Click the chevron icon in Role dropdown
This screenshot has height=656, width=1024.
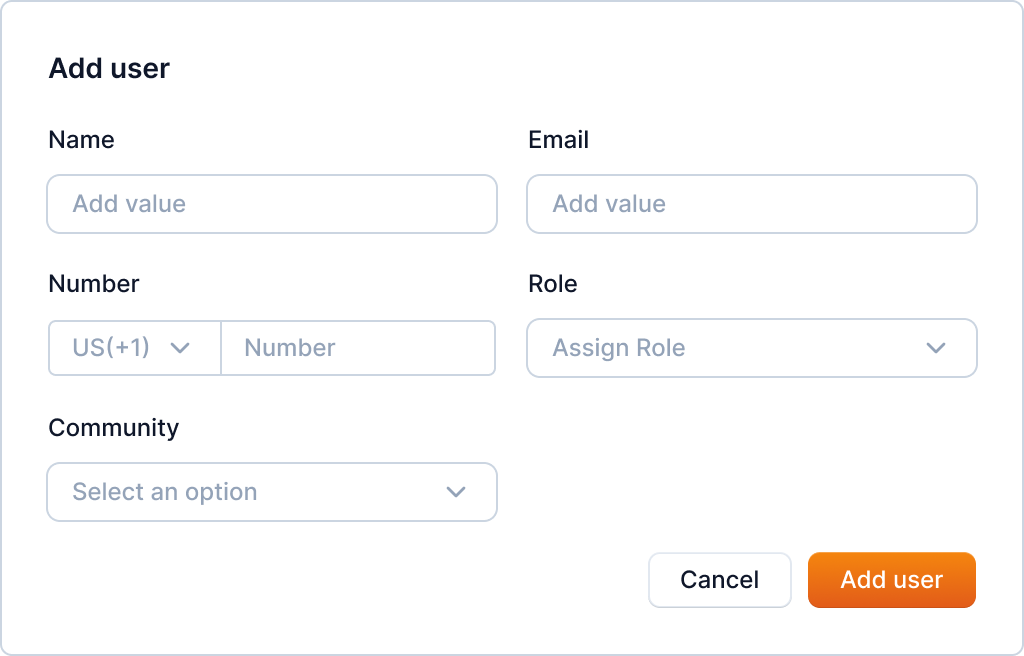point(936,348)
